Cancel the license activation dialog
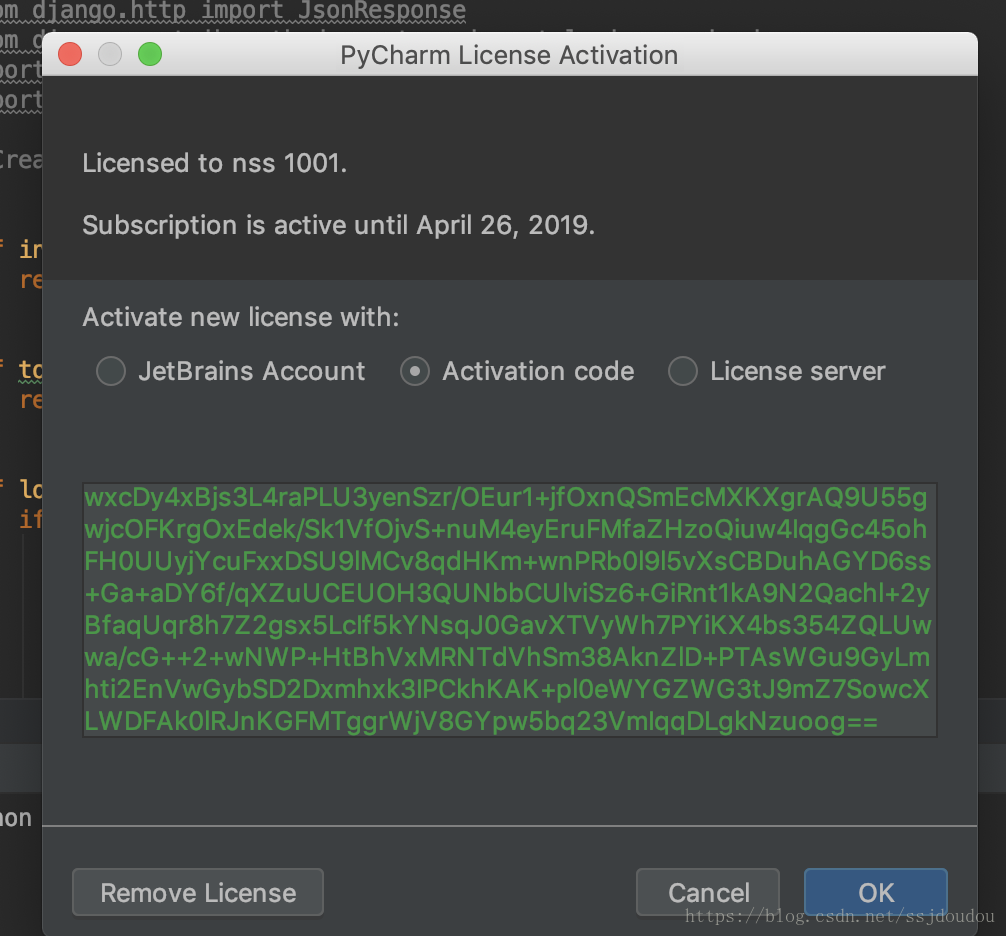This screenshot has height=936, width=1006. pyautogui.click(x=708, y=892)
